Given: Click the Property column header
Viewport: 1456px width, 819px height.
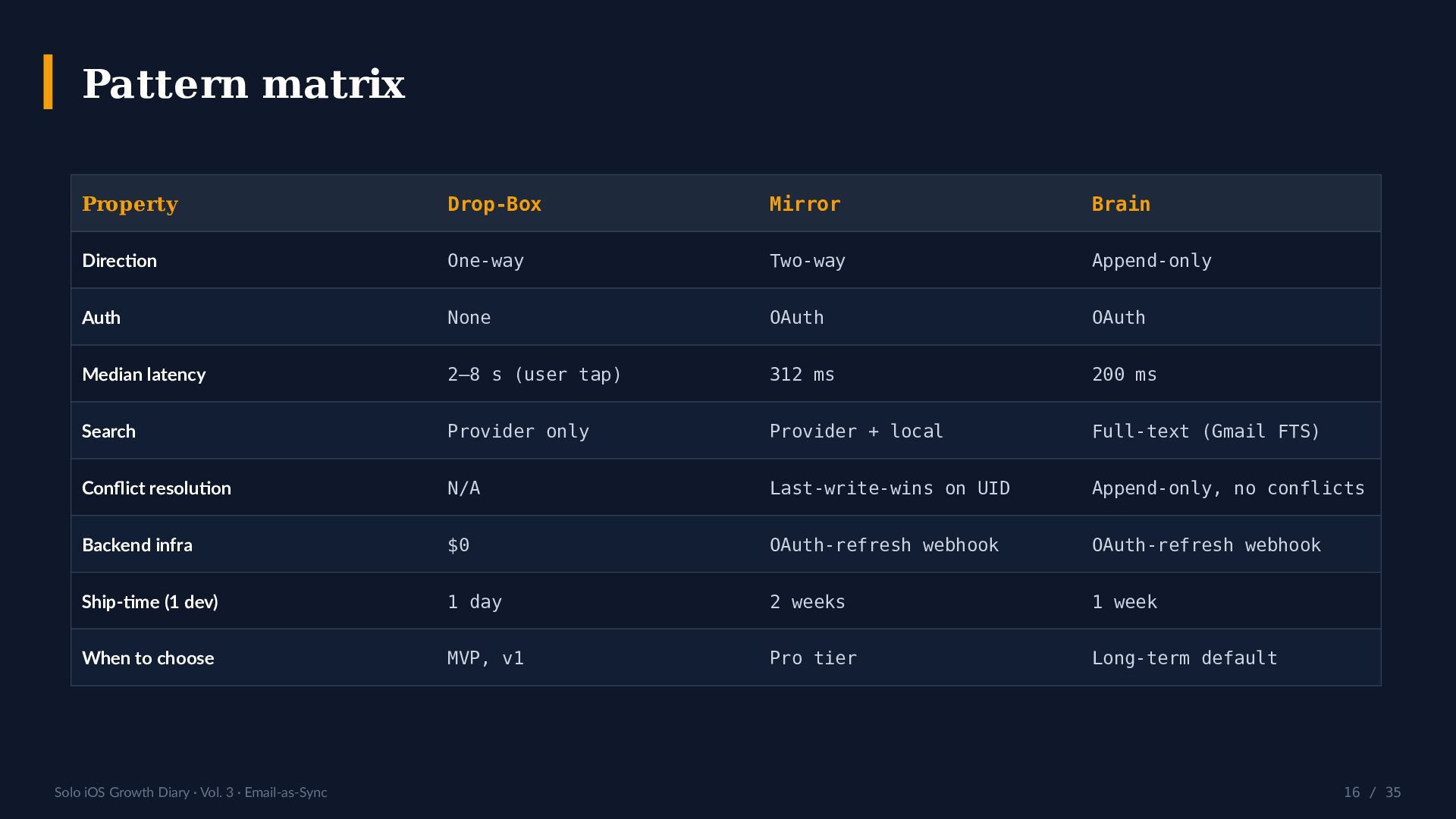Looking at the screenshot, I should pos(130,204).
